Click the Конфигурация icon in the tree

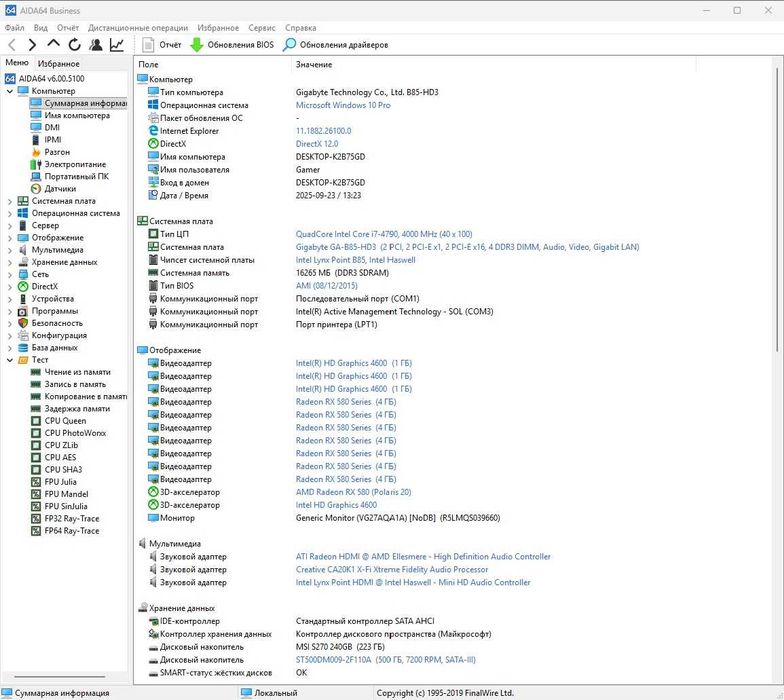coord(23,336)
